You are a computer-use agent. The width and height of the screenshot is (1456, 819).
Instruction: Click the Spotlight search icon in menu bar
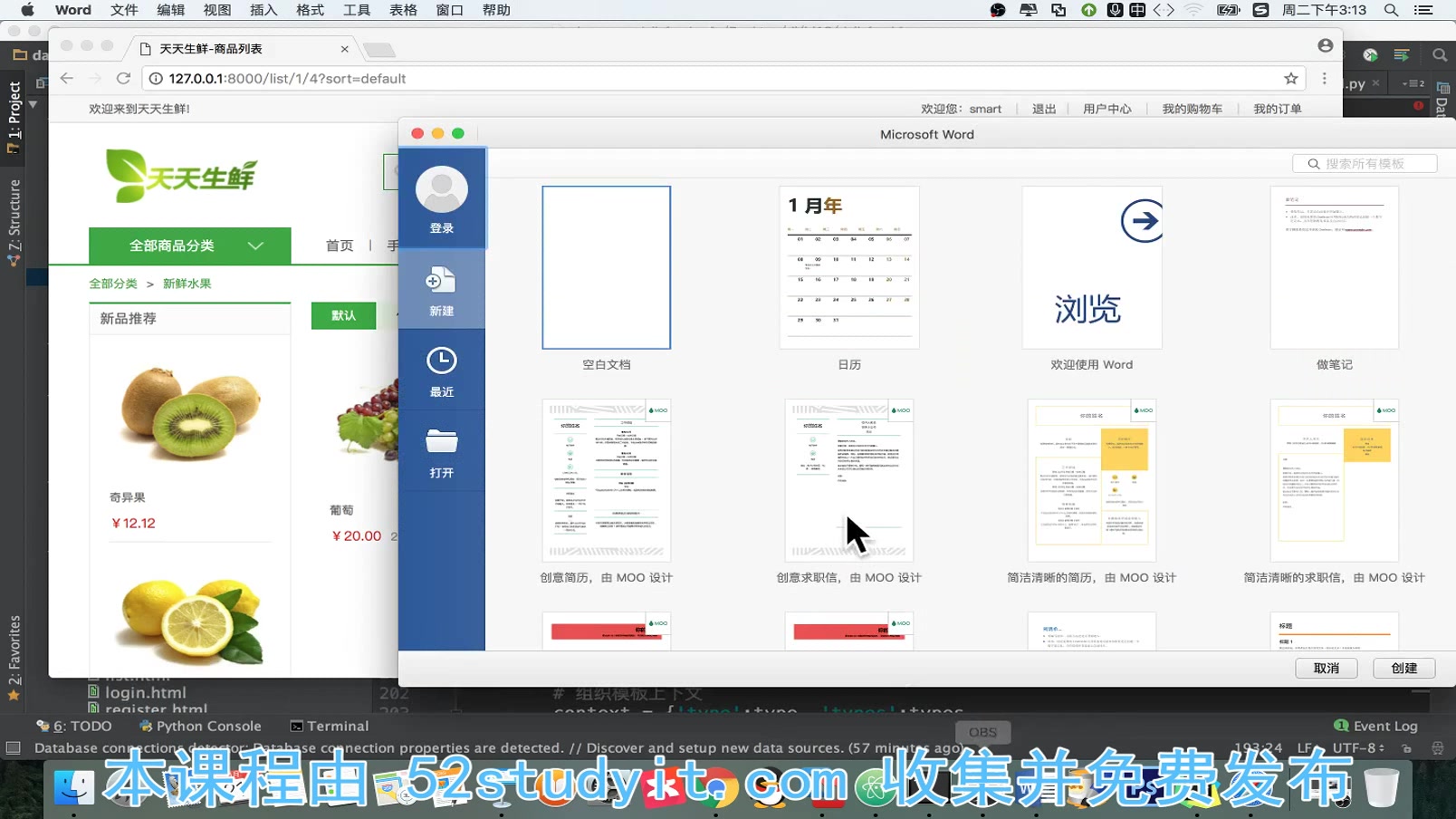coord(1391,10)
